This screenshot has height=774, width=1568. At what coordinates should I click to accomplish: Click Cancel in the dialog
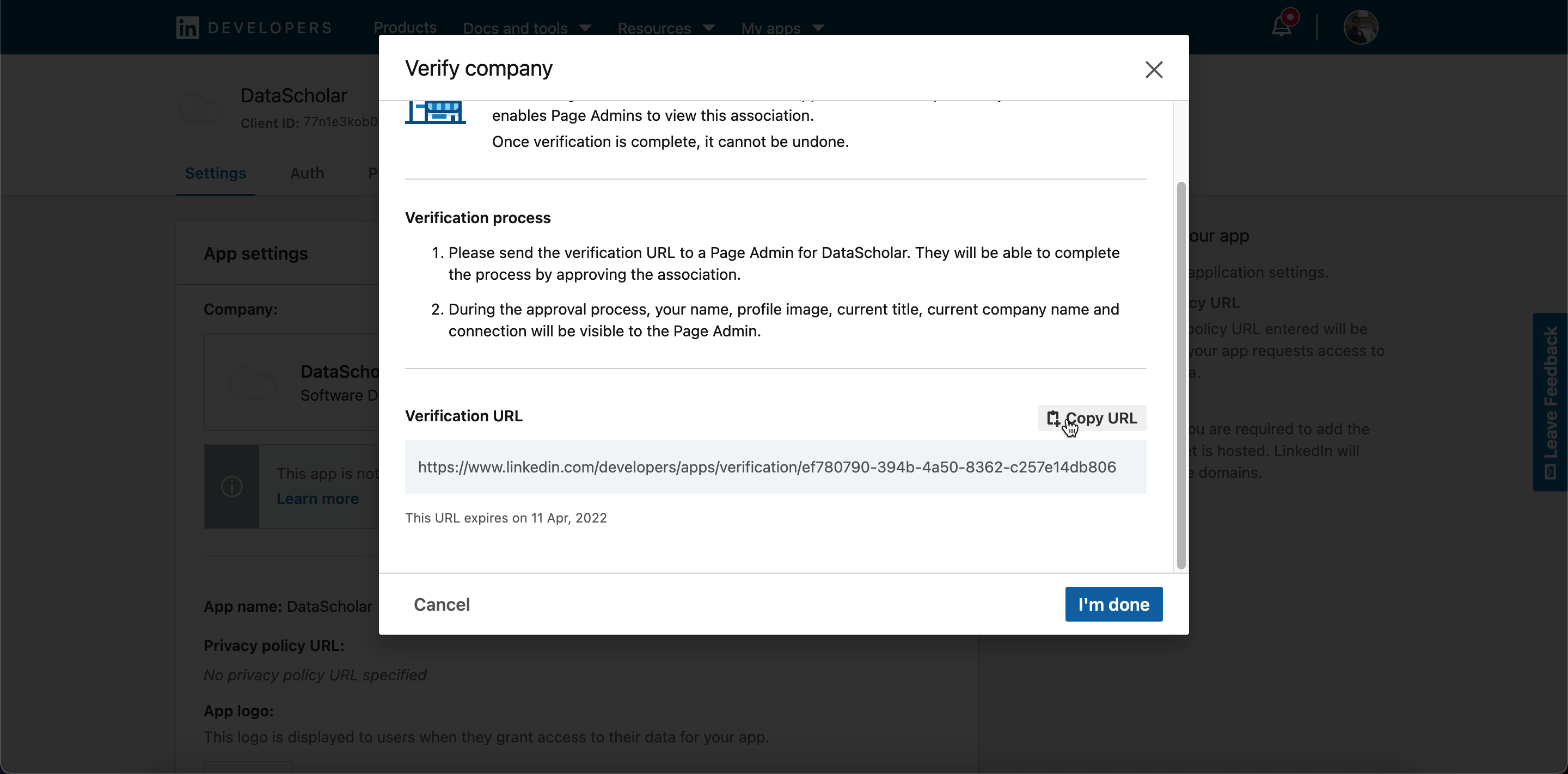442,604
